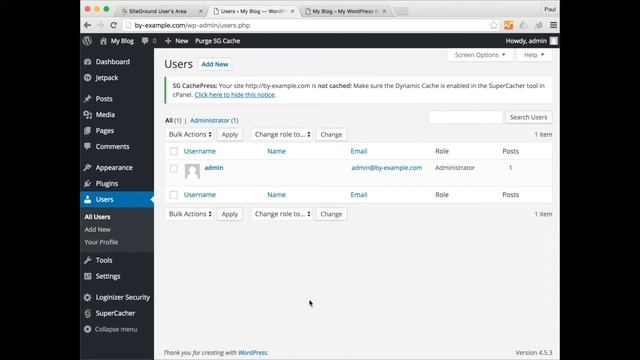Sort by Username in header row

click(x=200, y=151)
